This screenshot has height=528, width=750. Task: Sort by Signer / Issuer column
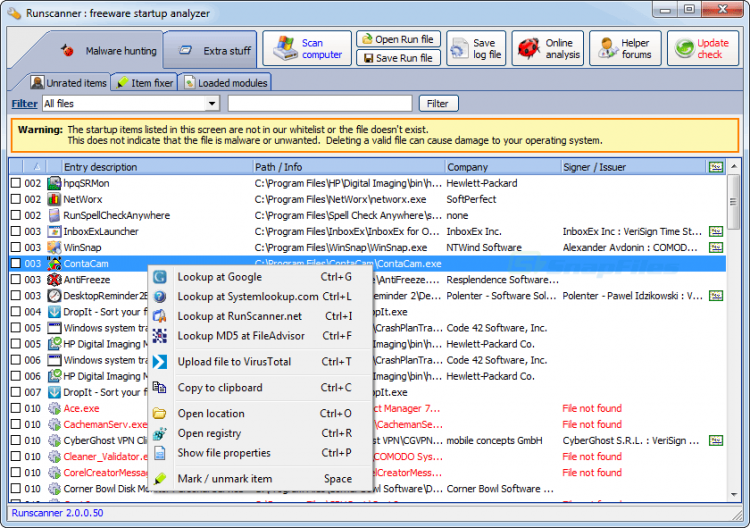[633, 166]
